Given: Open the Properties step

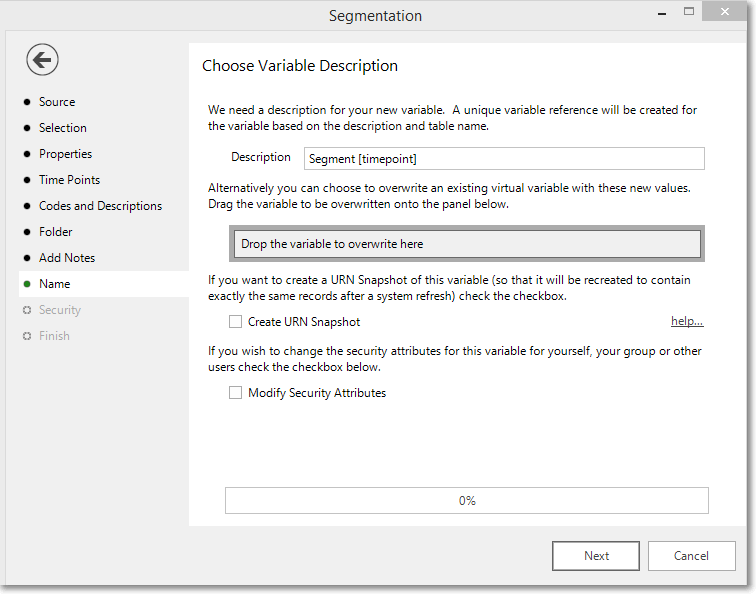Looking at the screenshot, I should tap(65, 154).
